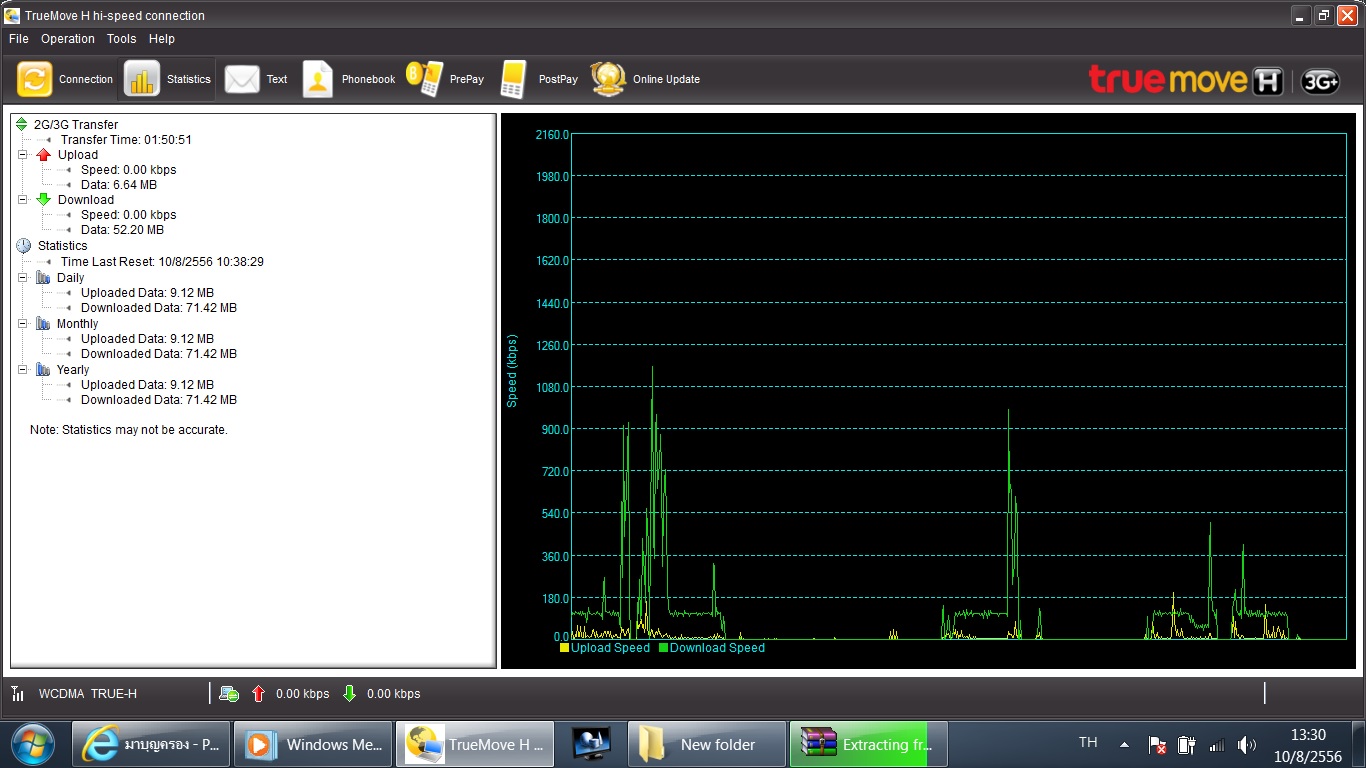Open the File menu
The image size is (1366, 768).
19,39
